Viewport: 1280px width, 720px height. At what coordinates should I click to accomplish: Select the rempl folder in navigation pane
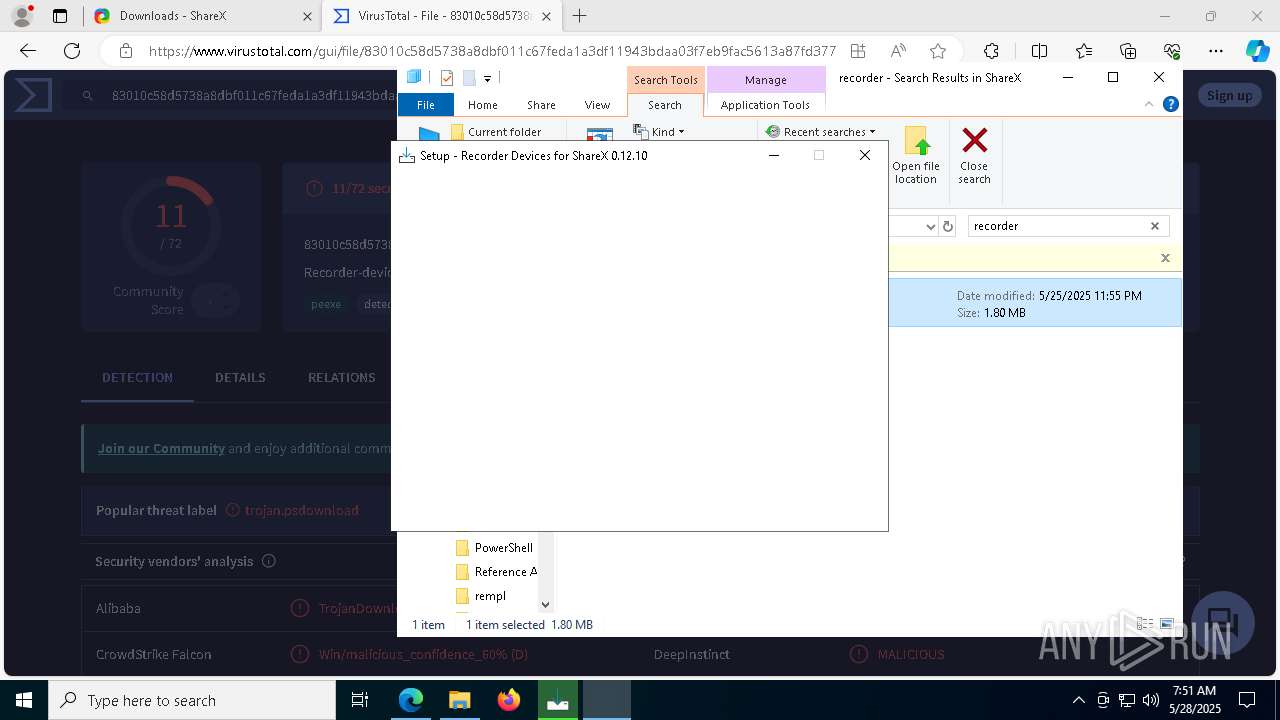pos(481,596)
